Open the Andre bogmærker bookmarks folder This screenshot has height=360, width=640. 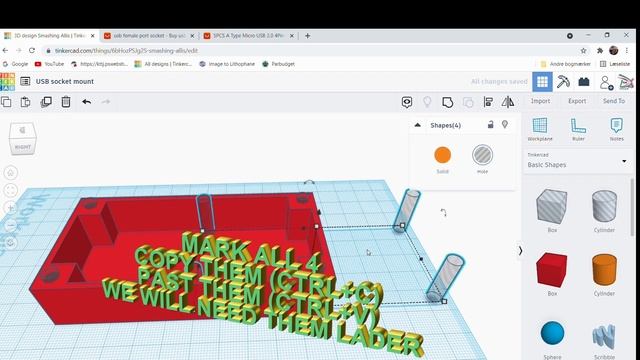[x=565, y=64]
